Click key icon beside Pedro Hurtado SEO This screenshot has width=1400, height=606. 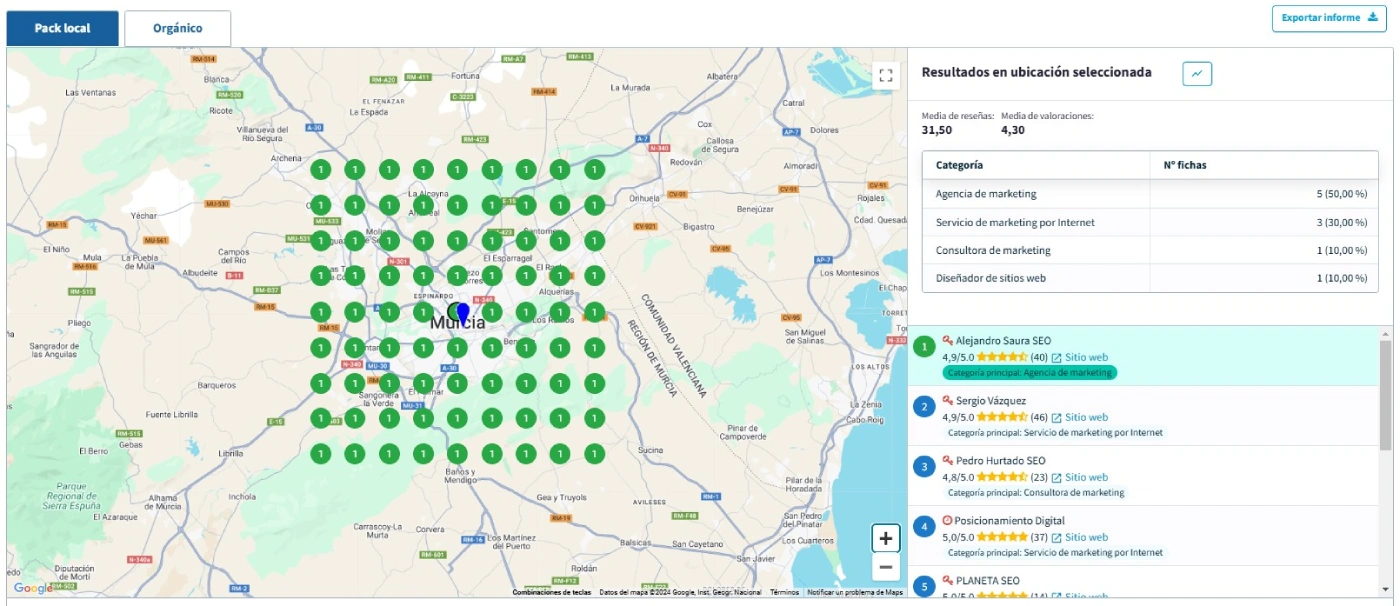pos(947,460)
